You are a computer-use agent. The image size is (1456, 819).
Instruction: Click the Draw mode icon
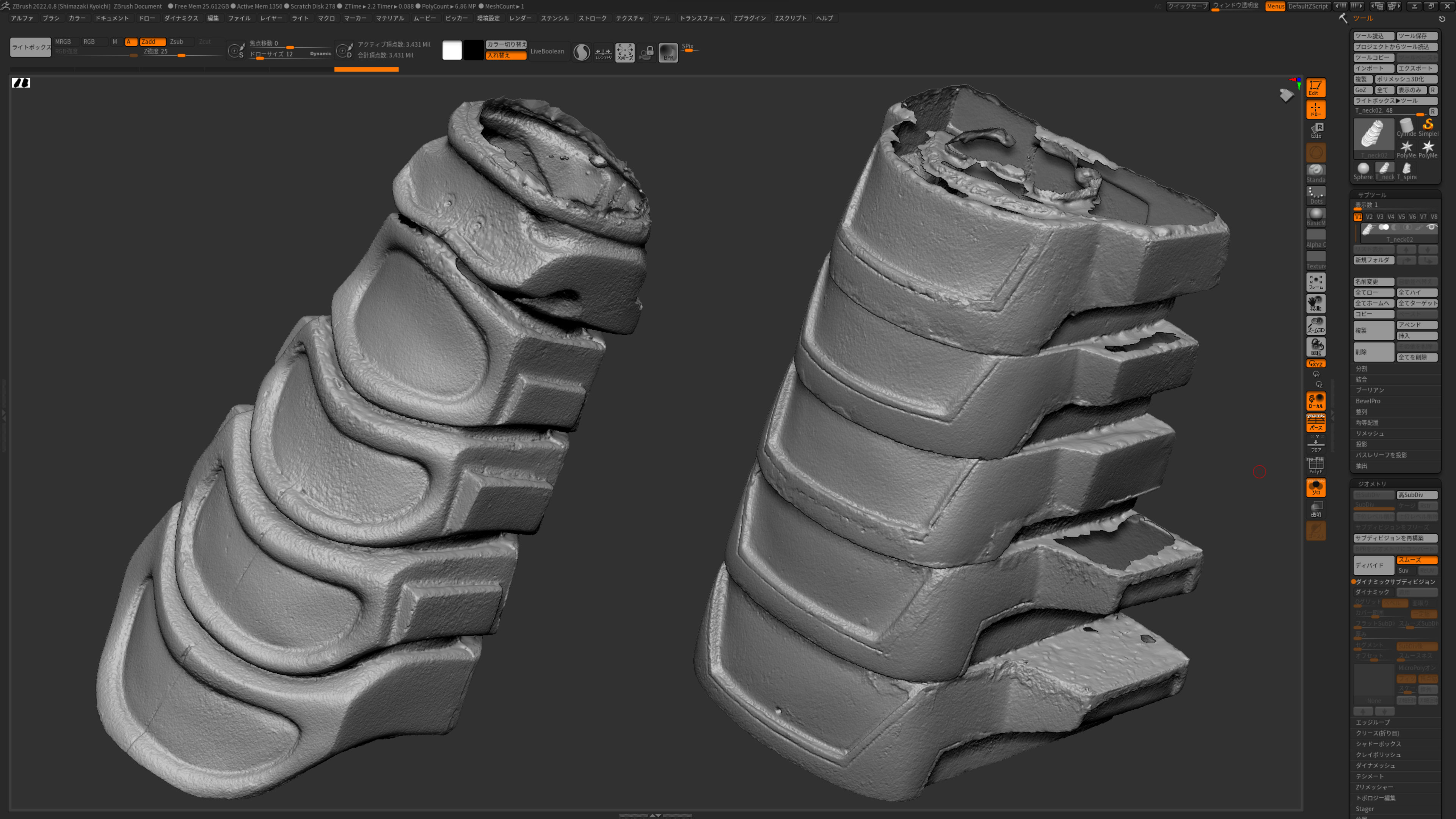[1315, 110]
